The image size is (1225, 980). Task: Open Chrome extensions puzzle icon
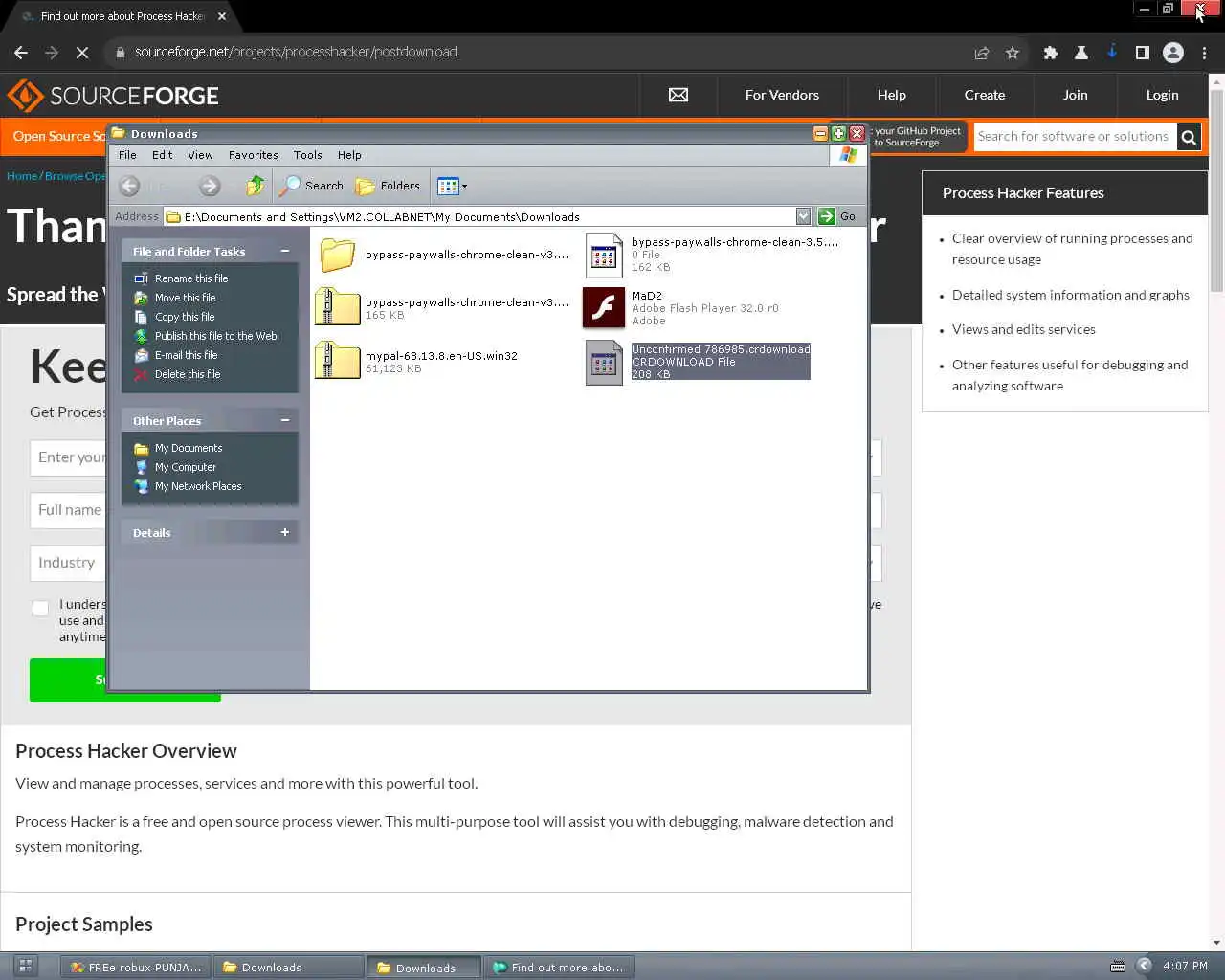pyautogui.click(x=1051, y=53)
